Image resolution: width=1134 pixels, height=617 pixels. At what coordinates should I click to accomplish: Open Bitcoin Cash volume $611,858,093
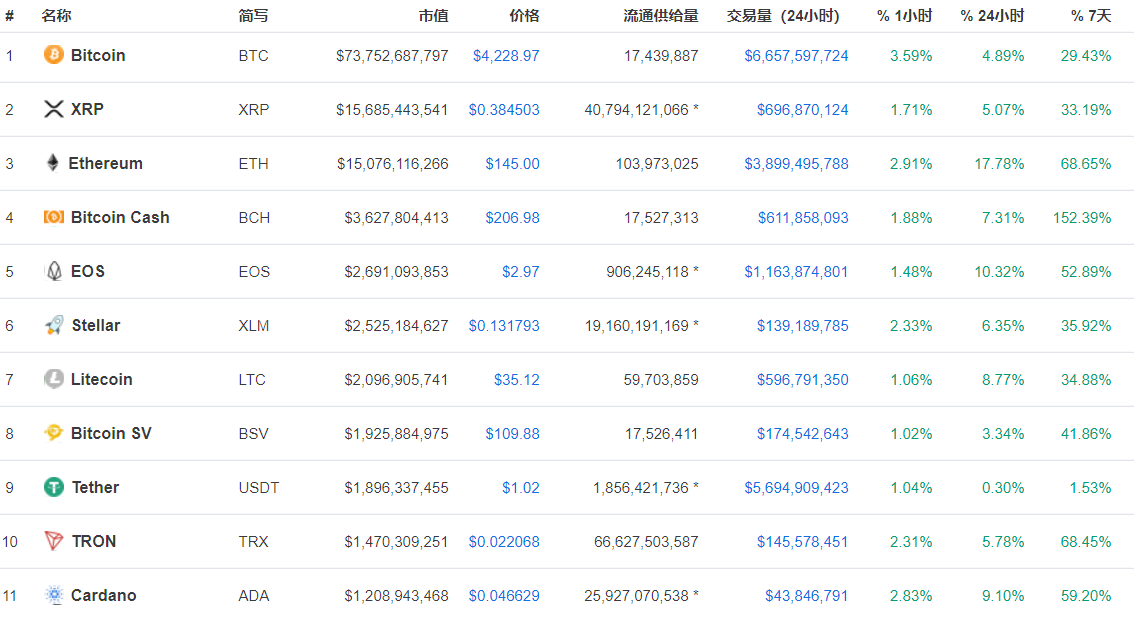(803, 218)
